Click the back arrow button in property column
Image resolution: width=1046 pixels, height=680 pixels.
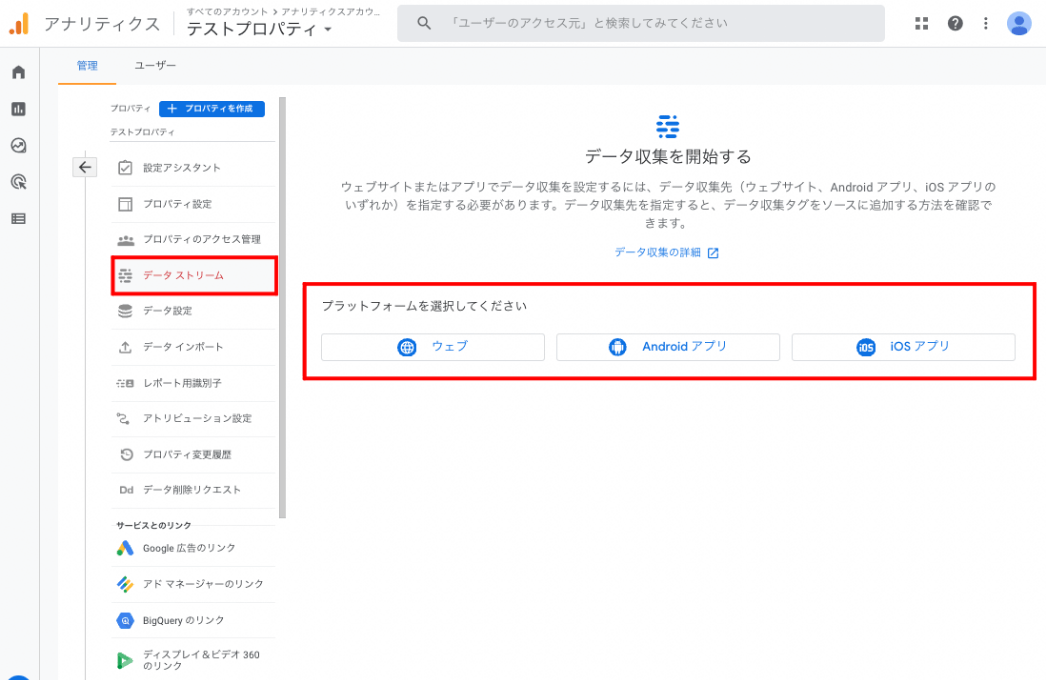[85, 167]
